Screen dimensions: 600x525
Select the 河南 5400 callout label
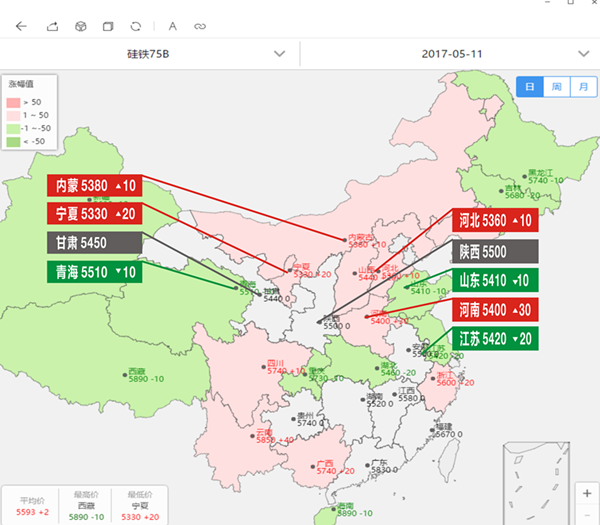(x=495, y=310)
